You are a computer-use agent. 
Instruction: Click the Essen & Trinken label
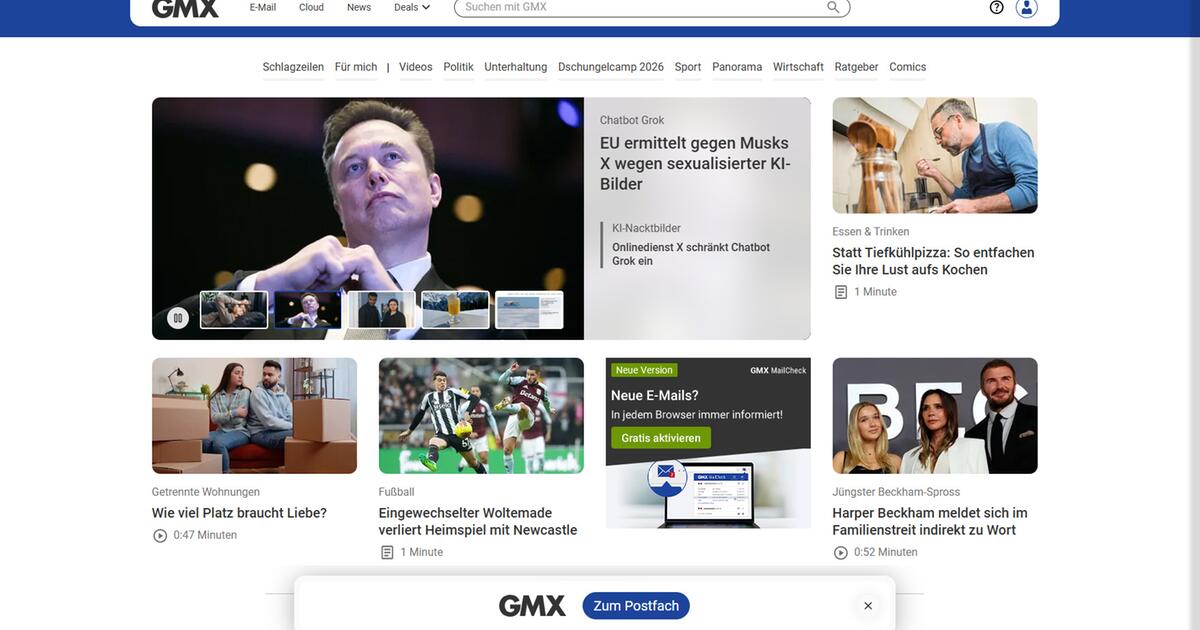point(871,232)
